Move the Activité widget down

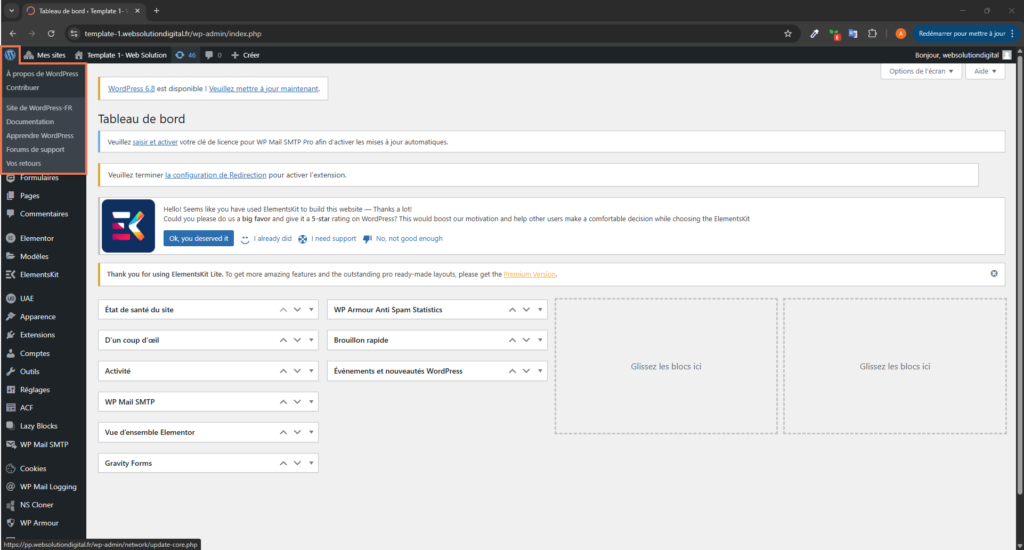point(297,371)
